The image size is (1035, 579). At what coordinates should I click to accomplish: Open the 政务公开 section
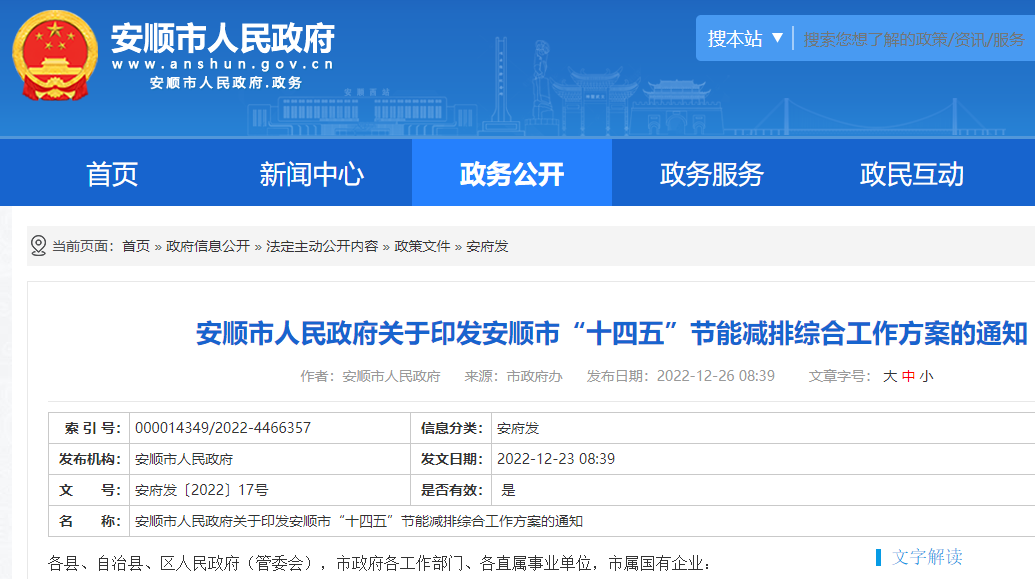[511, 172]
